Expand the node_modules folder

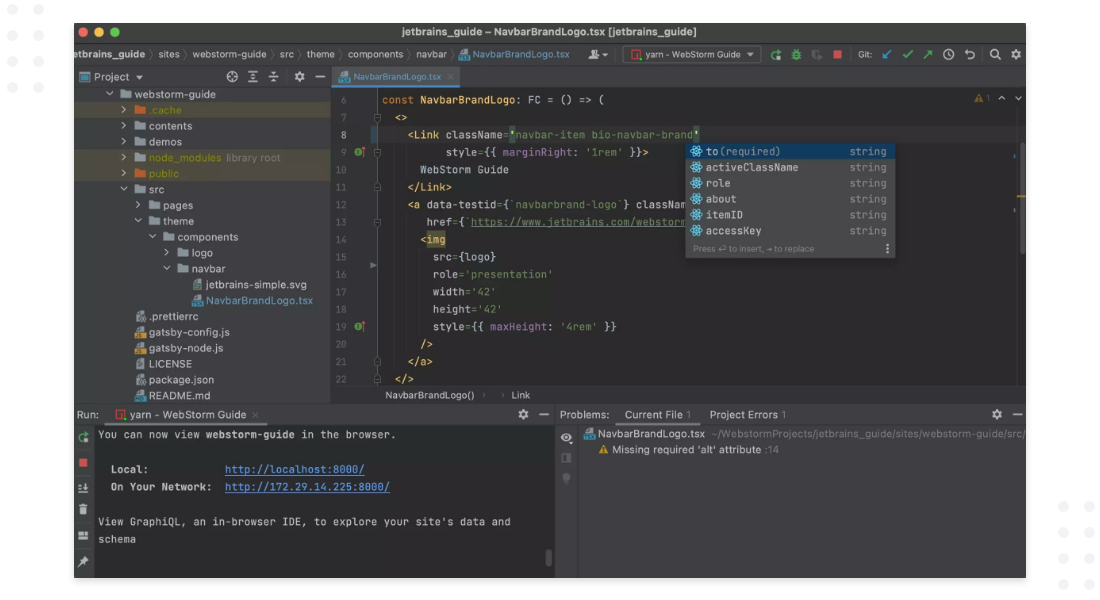click(x=124, y=157)
